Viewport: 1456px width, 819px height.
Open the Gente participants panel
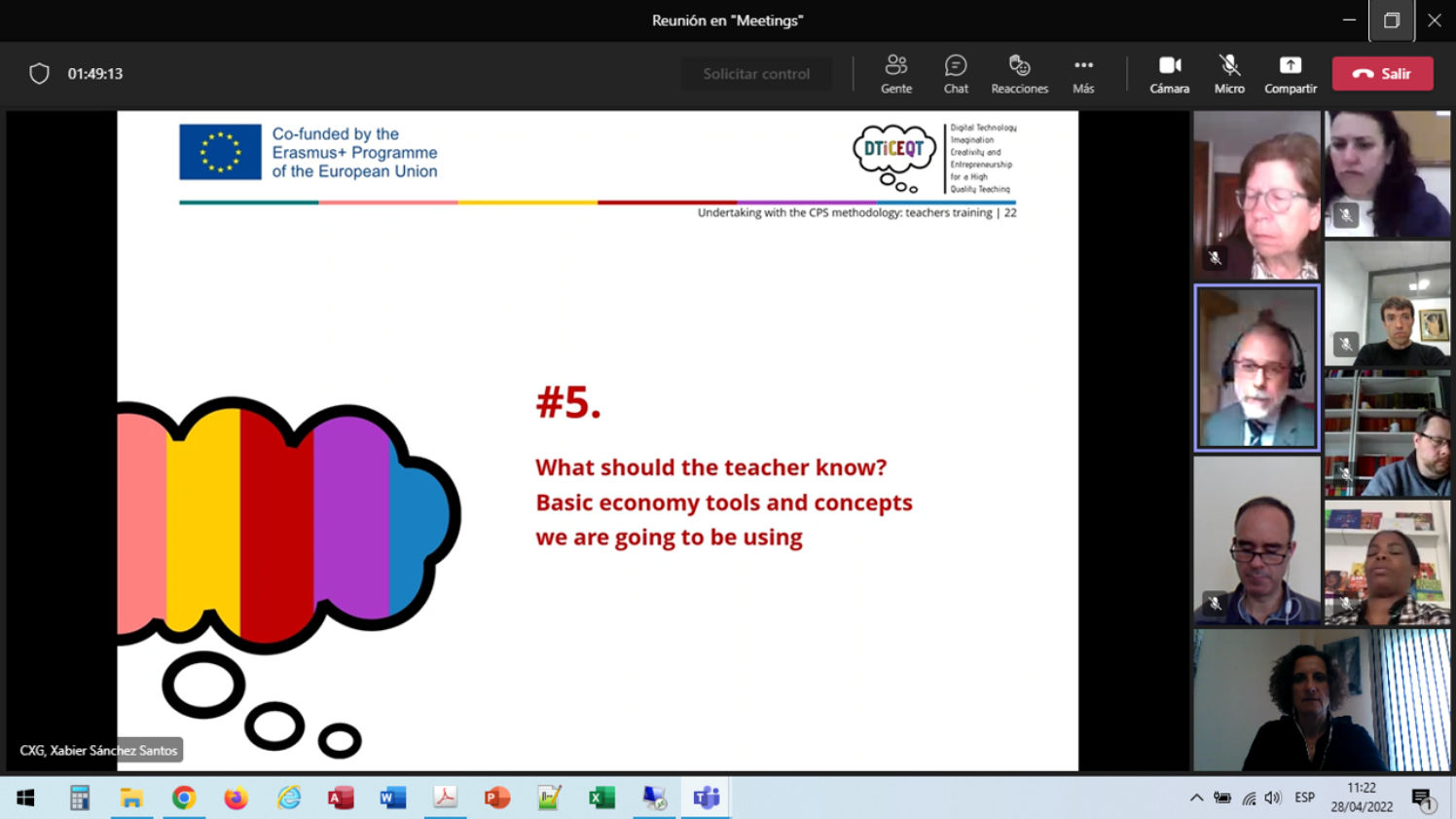[895, 74]
